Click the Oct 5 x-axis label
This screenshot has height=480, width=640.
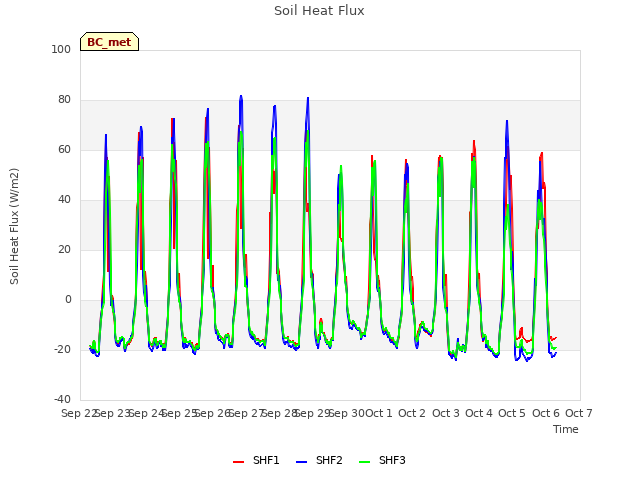point(512,413)
